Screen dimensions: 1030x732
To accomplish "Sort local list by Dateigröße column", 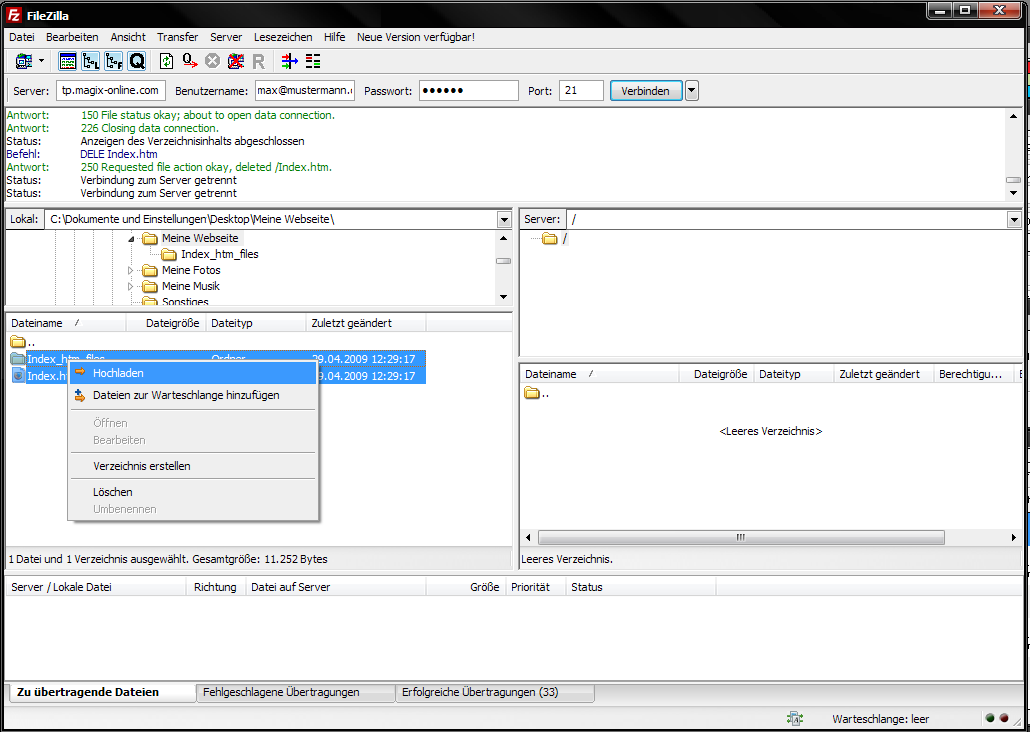I will [166, 323].
